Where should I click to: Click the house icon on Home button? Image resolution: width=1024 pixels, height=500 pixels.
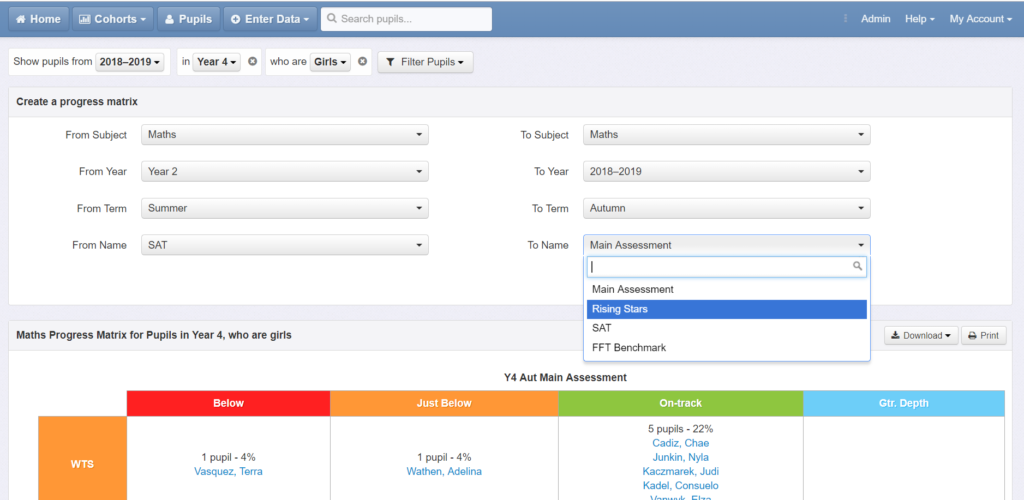coord(21,19)
